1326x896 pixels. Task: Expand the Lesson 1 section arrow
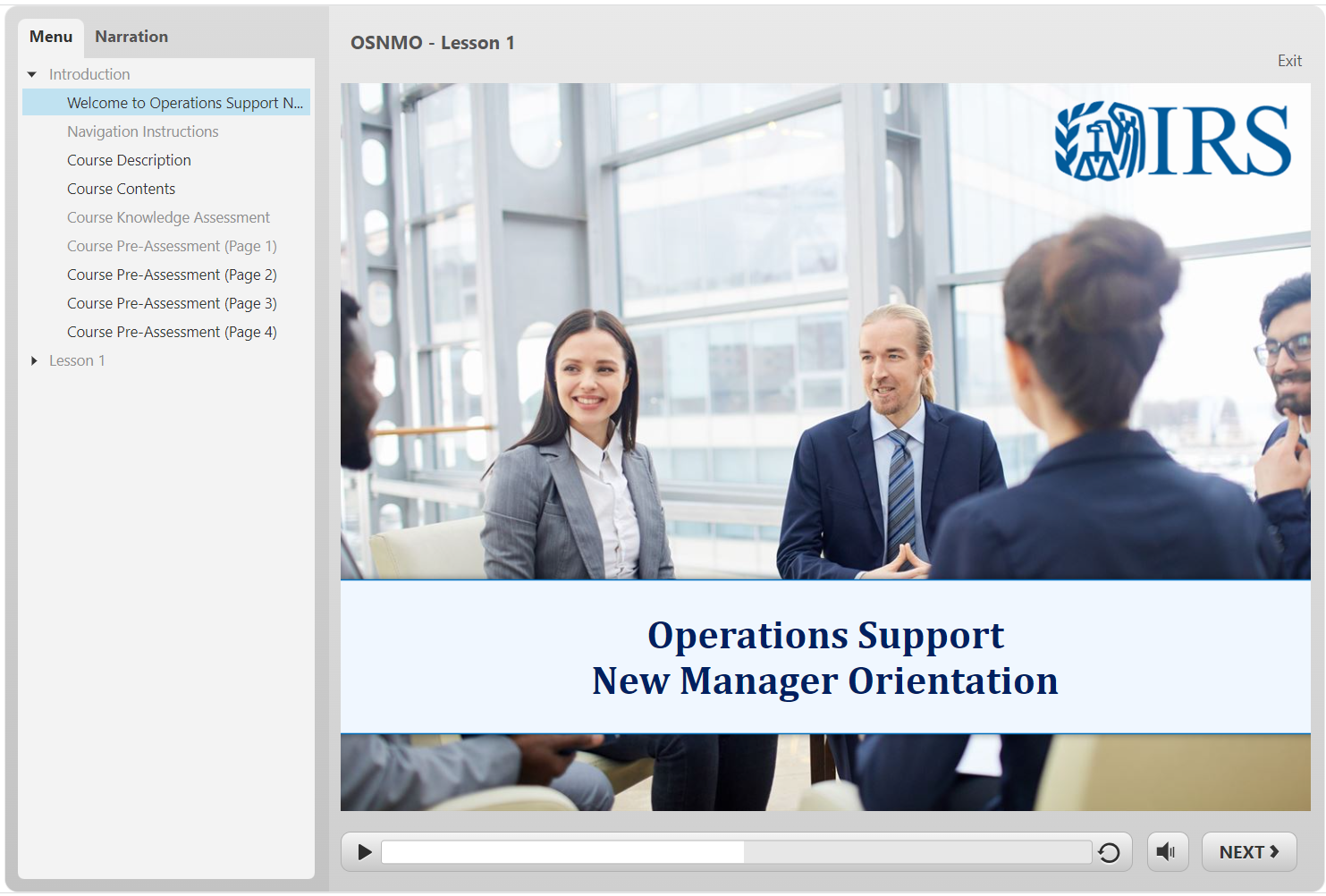pos(33,360)
